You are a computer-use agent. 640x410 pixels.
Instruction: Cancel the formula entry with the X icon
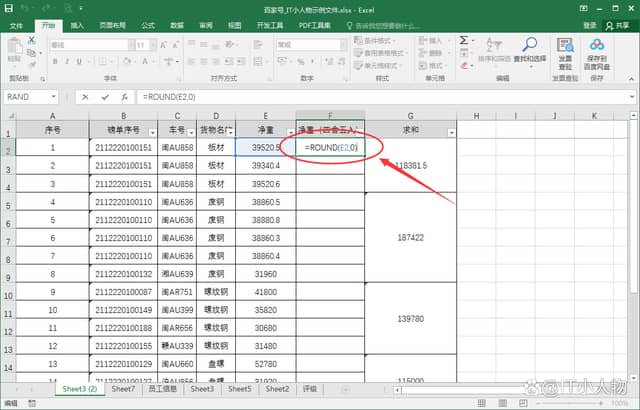coord(85,97)
